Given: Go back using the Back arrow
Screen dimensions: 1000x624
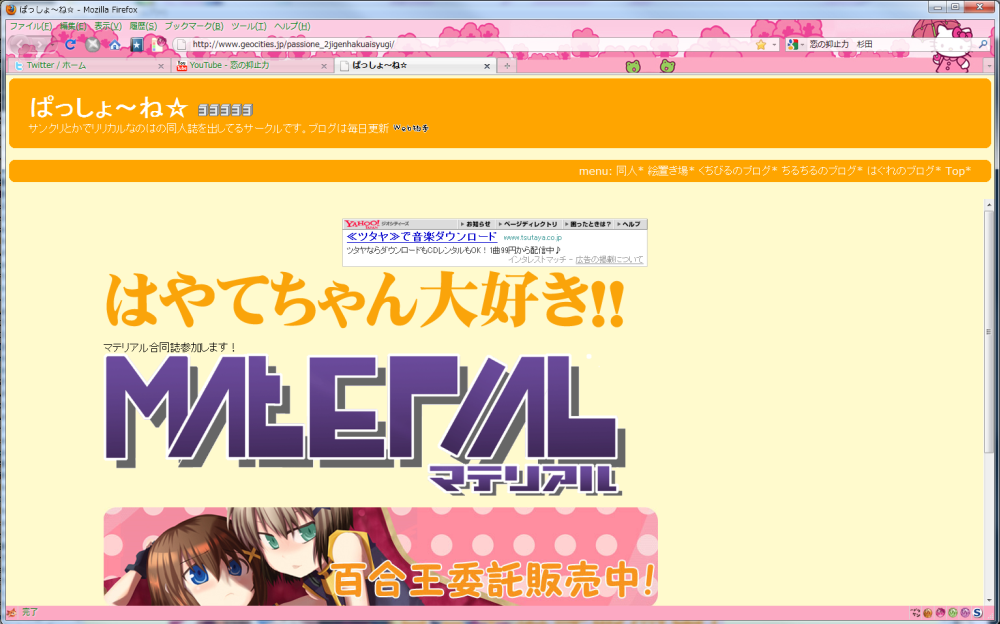Looking at the screenshot, I should (x=20, y=44).
